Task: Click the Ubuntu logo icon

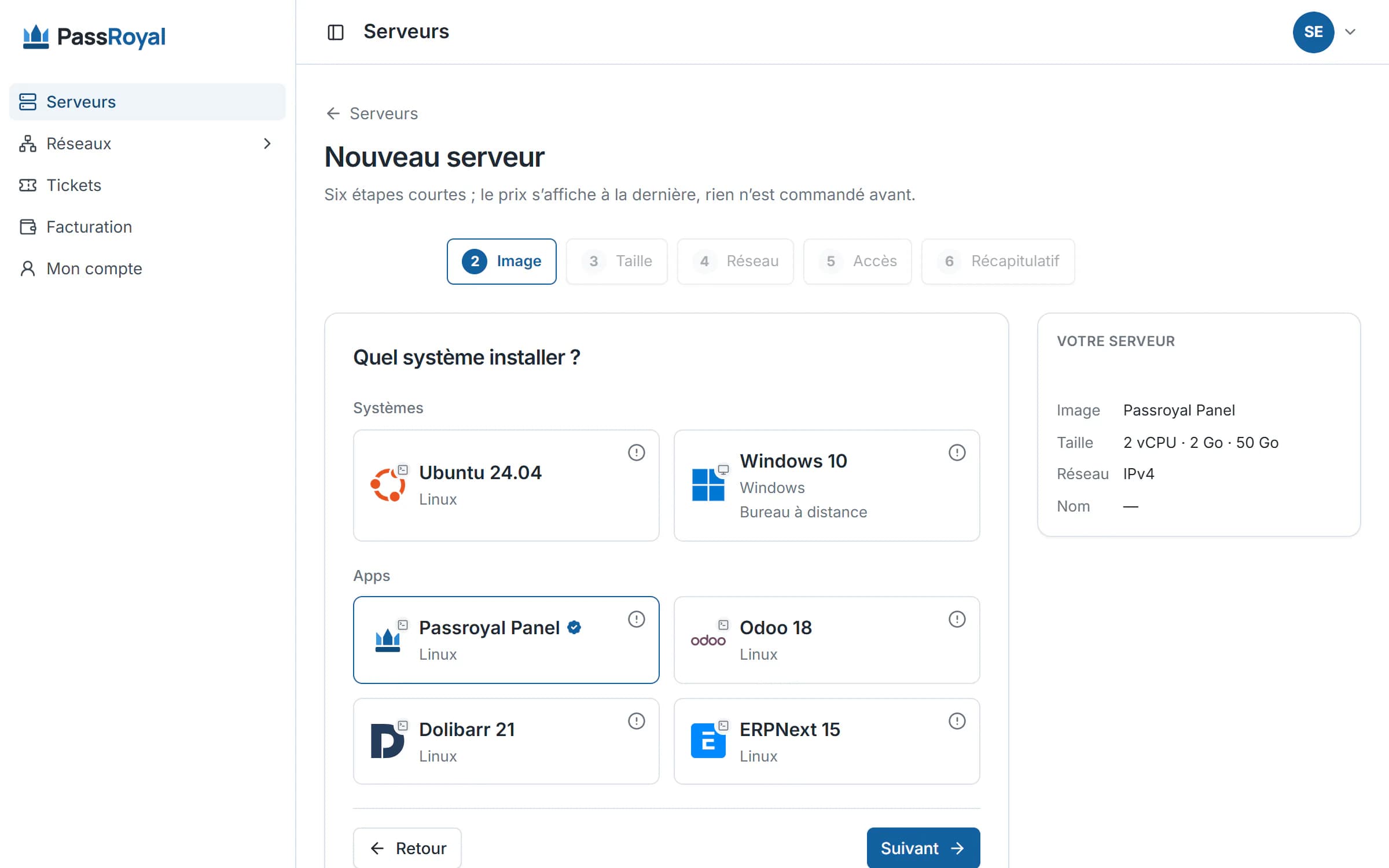Action: pyautogui.click(x=387, y=485)
